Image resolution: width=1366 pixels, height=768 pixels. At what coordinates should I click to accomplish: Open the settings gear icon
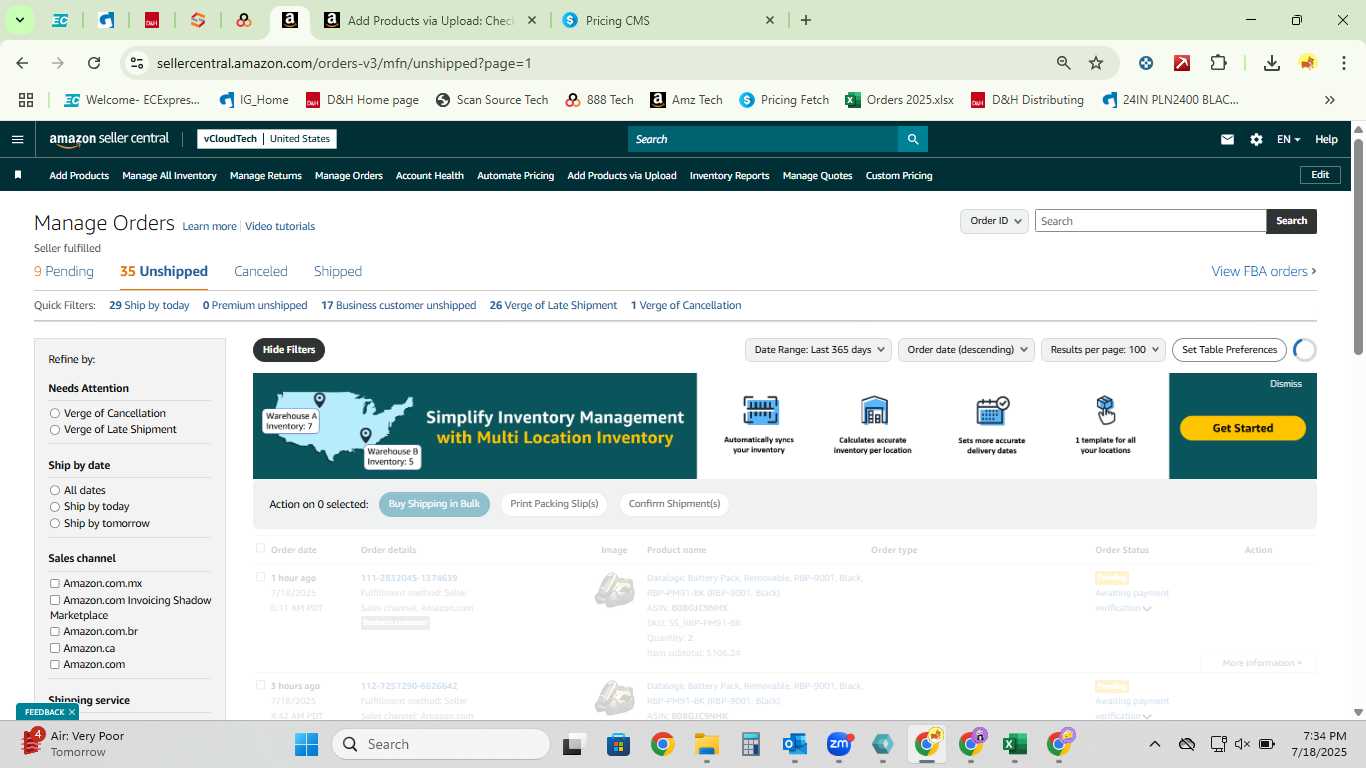point(1256,139)
